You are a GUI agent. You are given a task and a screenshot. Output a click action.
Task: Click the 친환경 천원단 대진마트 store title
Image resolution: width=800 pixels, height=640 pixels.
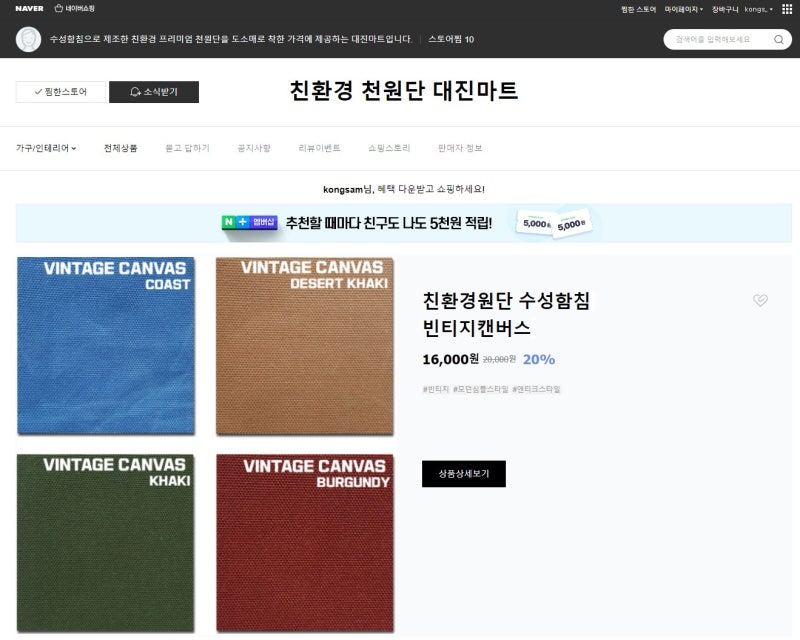[x=404, y=91]
